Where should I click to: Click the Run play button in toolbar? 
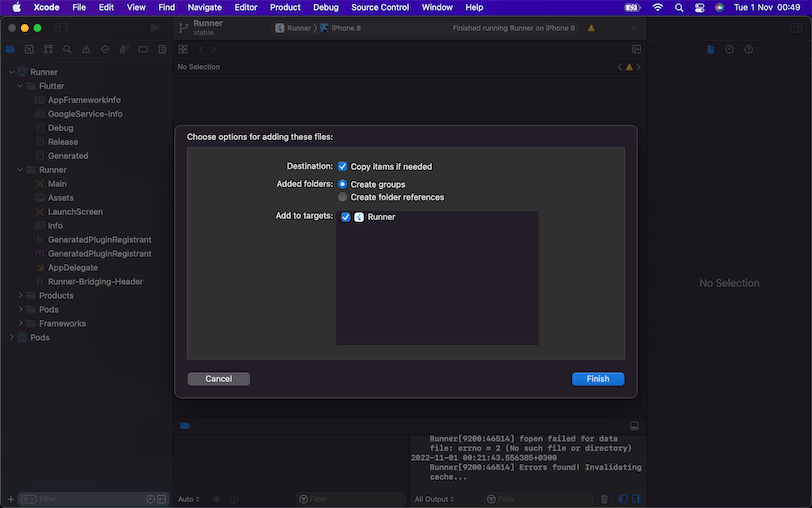coord(154,27)
